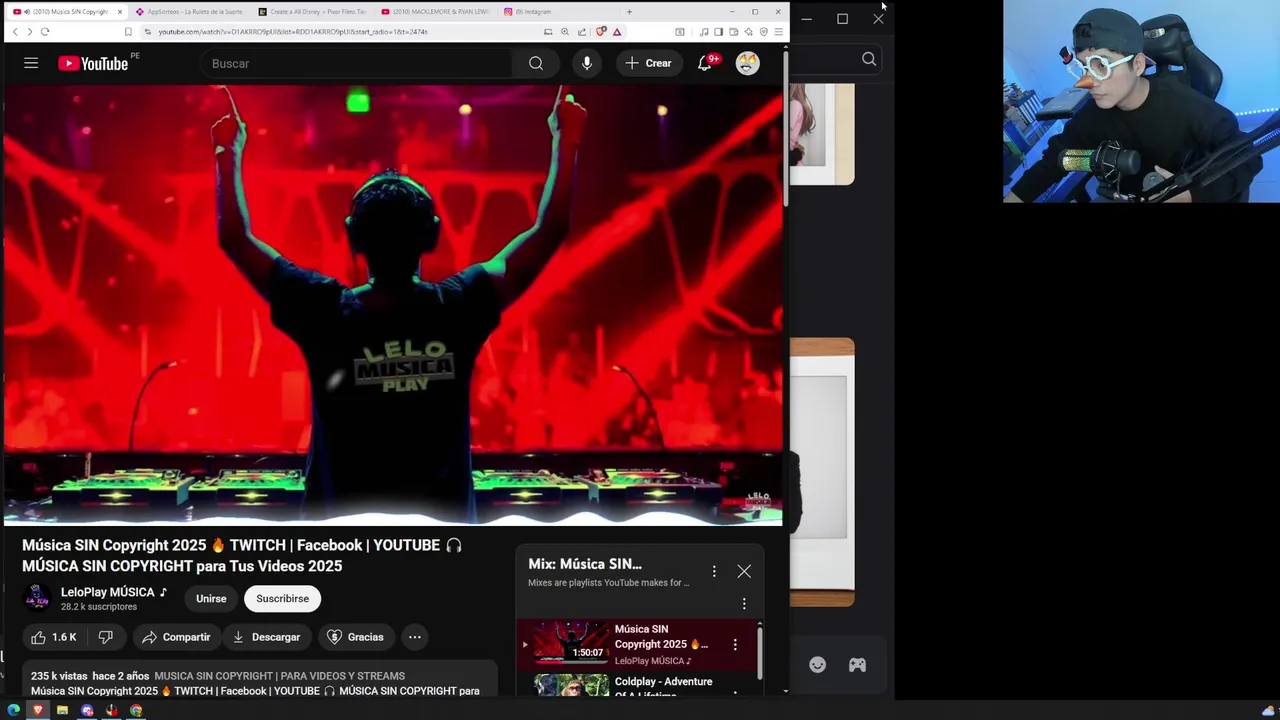Open Microsoft Edge from the taskbar
Image resolution: width=1280 pixels, height=720 pixels.
point(13,711)
